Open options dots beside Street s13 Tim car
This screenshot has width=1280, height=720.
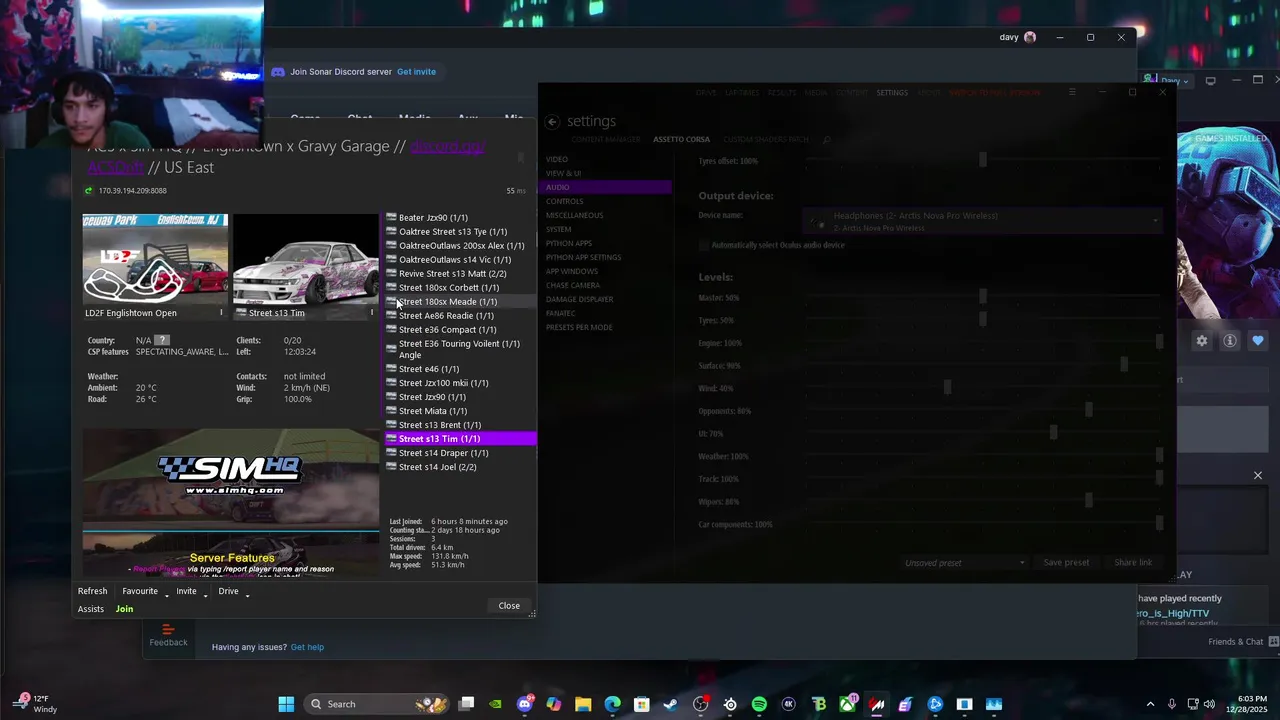pyautogui.click(x=372, y=313)
